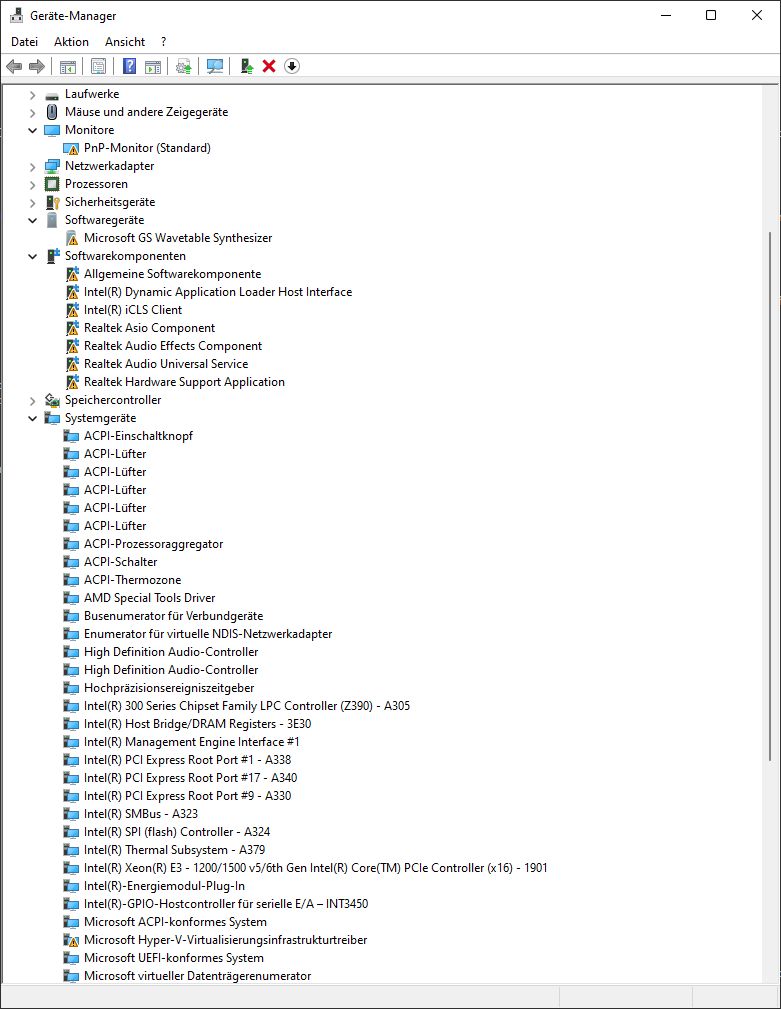Toggle the show/hide console tree toolbar icon
This screenshot has height=1009, width=781.
pyautogui.click(x=68, y=66)
